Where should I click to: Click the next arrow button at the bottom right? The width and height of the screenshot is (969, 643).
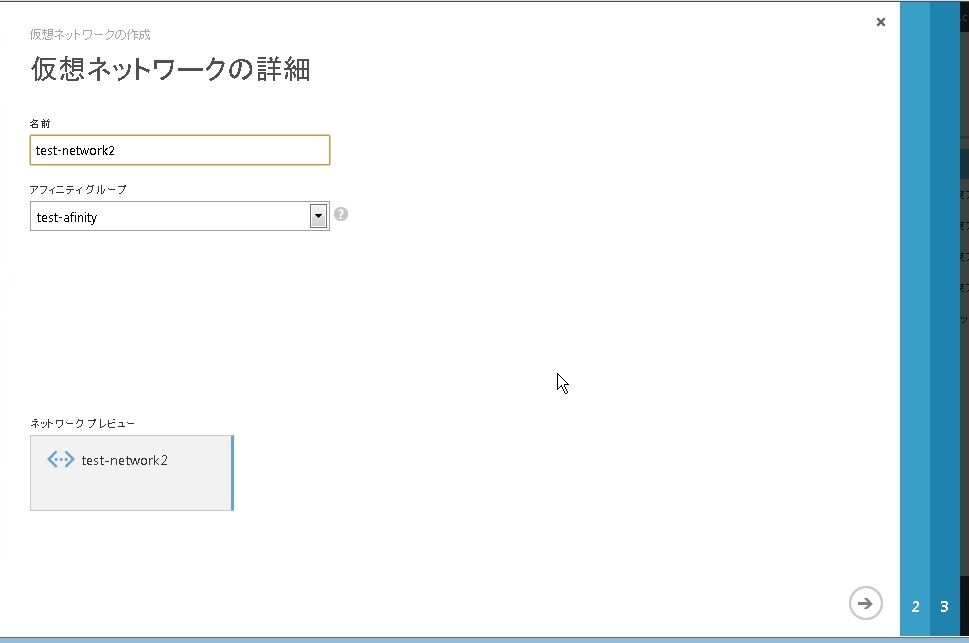[x=866, y=603]
